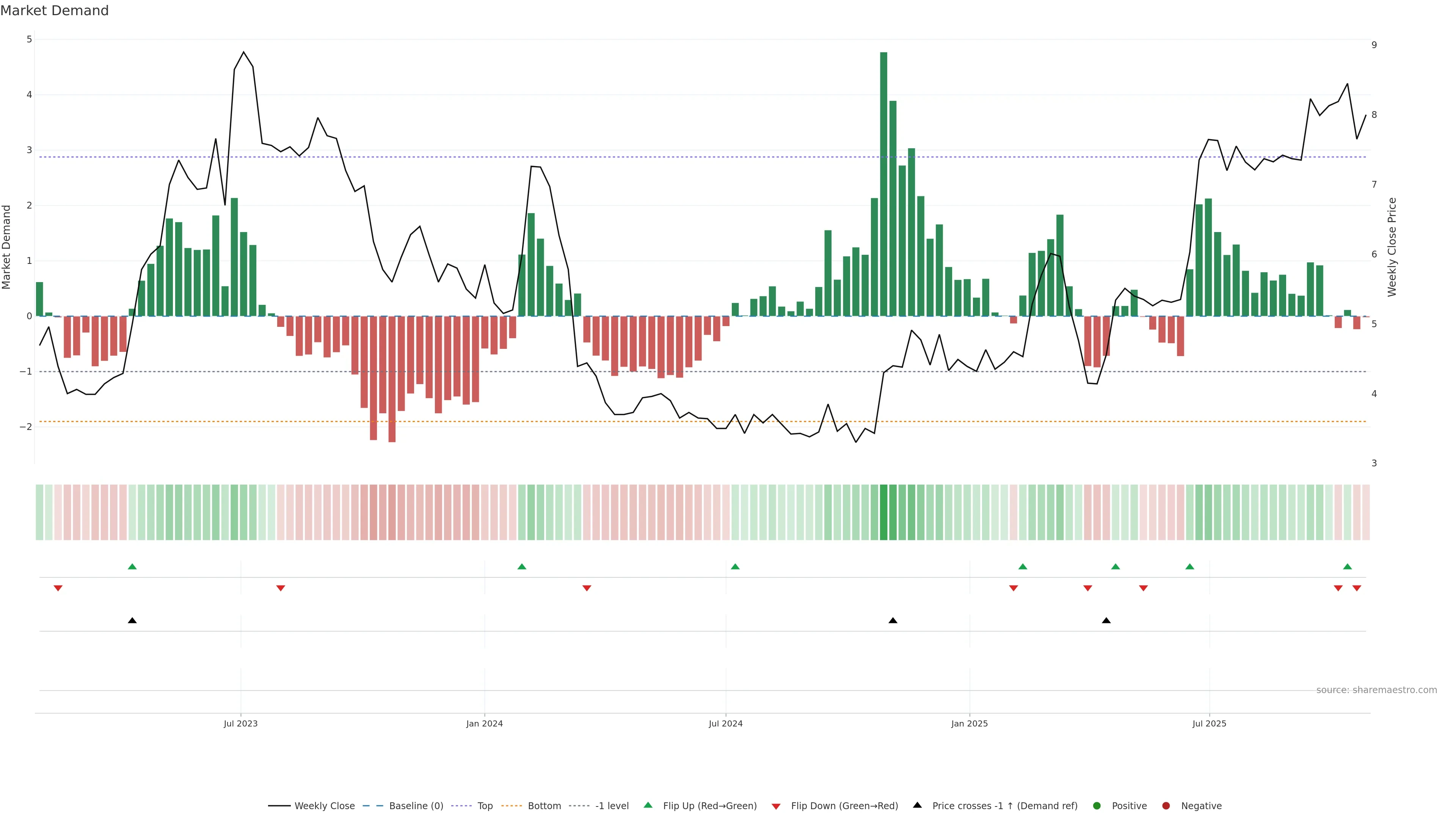The height and width of the screenshot is (819, 1456).
Task: Click the Market Demand chart title
Action: click(x=54, y=11)
